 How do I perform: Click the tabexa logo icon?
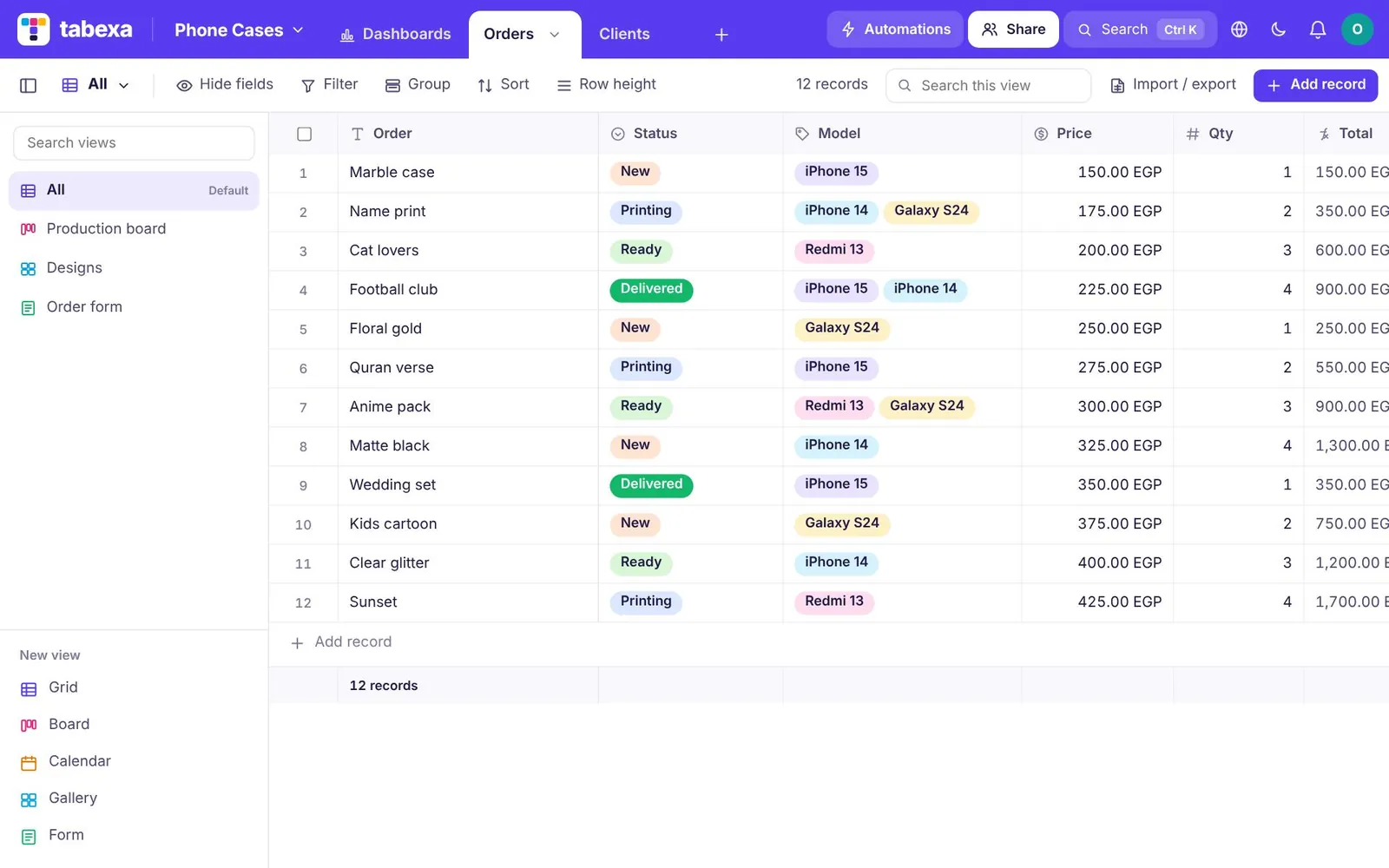[x=34, y=30]
